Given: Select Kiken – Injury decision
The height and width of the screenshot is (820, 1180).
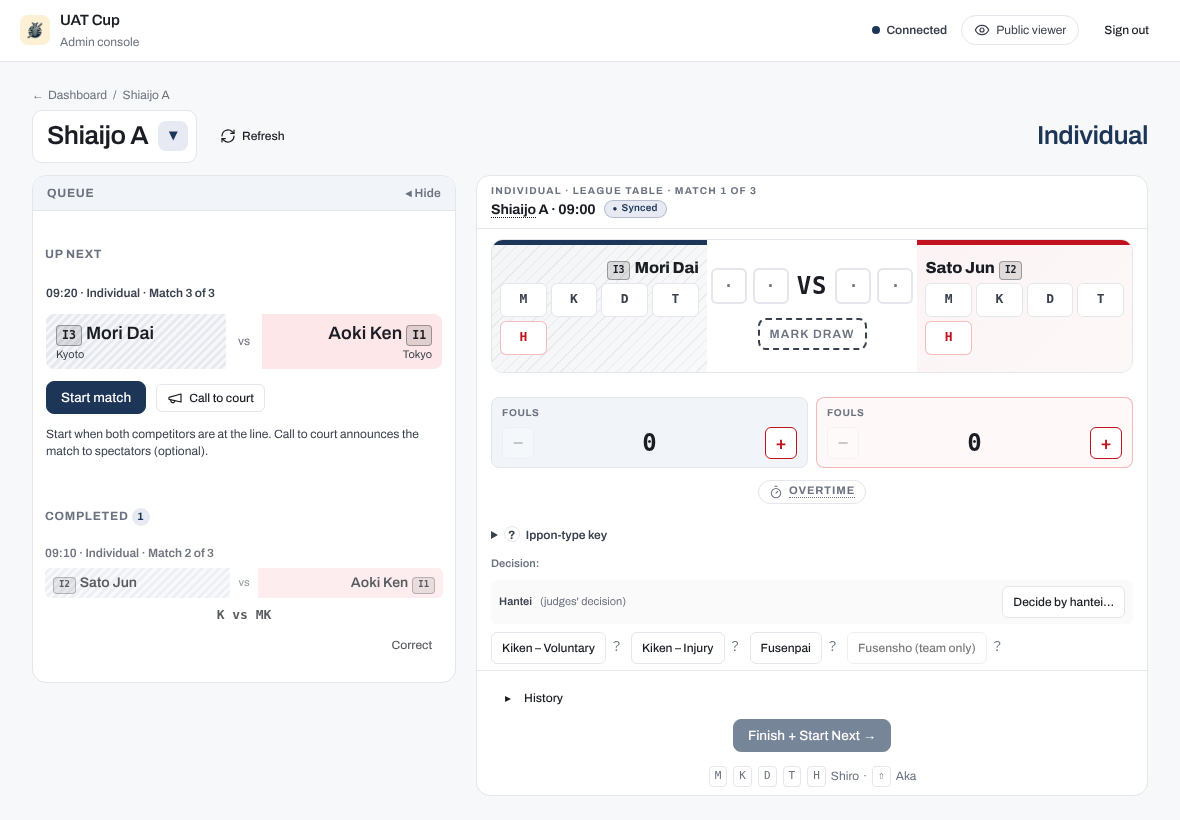Looking at the screenshot, I should (x=677, y=648).
